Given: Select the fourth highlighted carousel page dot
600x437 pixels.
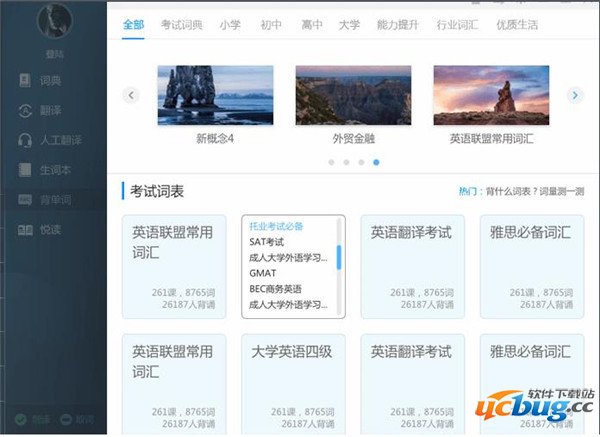Looking at the screenshot, I should 376,162.
